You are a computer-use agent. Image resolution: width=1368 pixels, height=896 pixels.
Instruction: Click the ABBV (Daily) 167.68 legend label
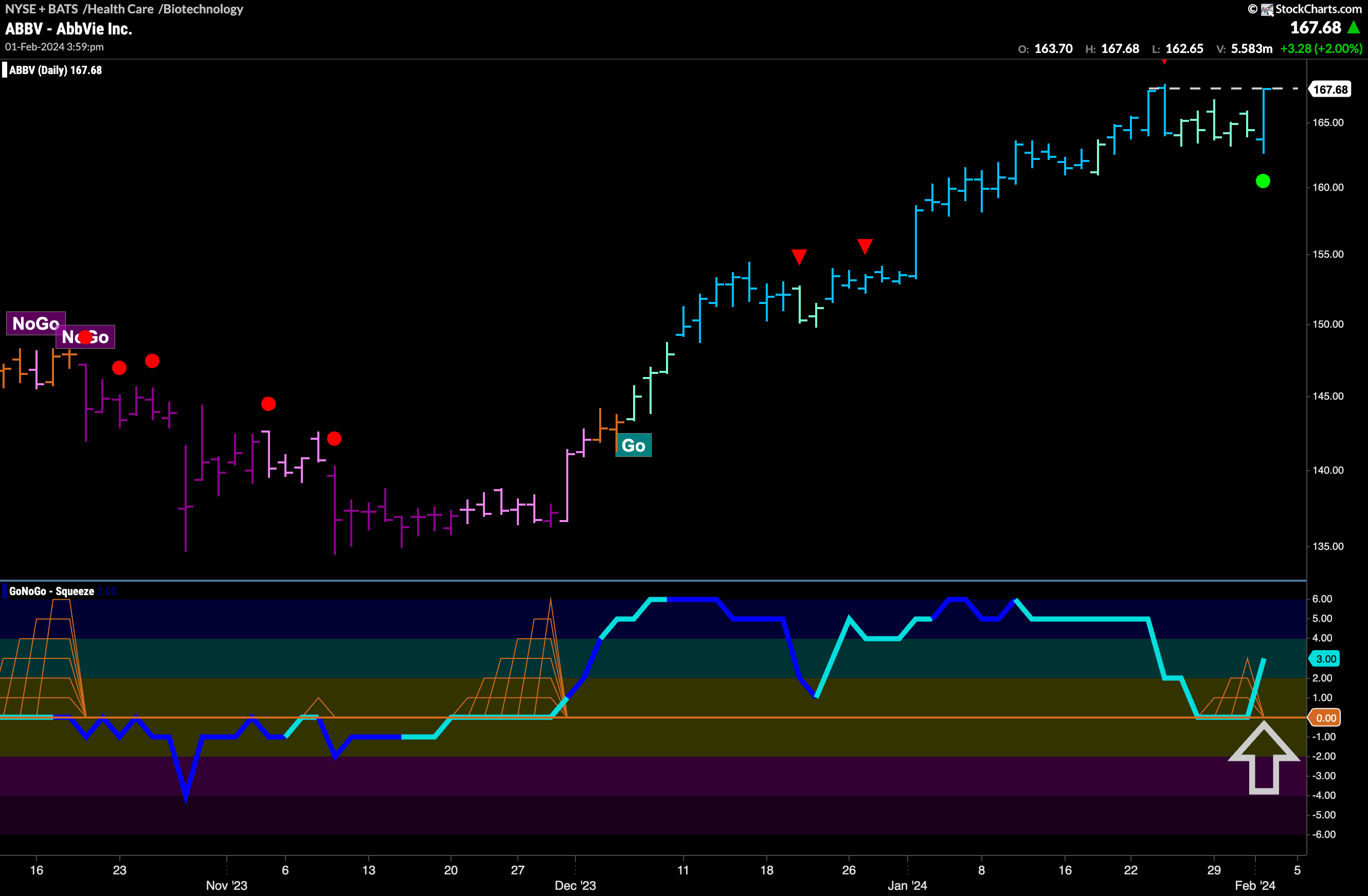click(x=55, y=70)
